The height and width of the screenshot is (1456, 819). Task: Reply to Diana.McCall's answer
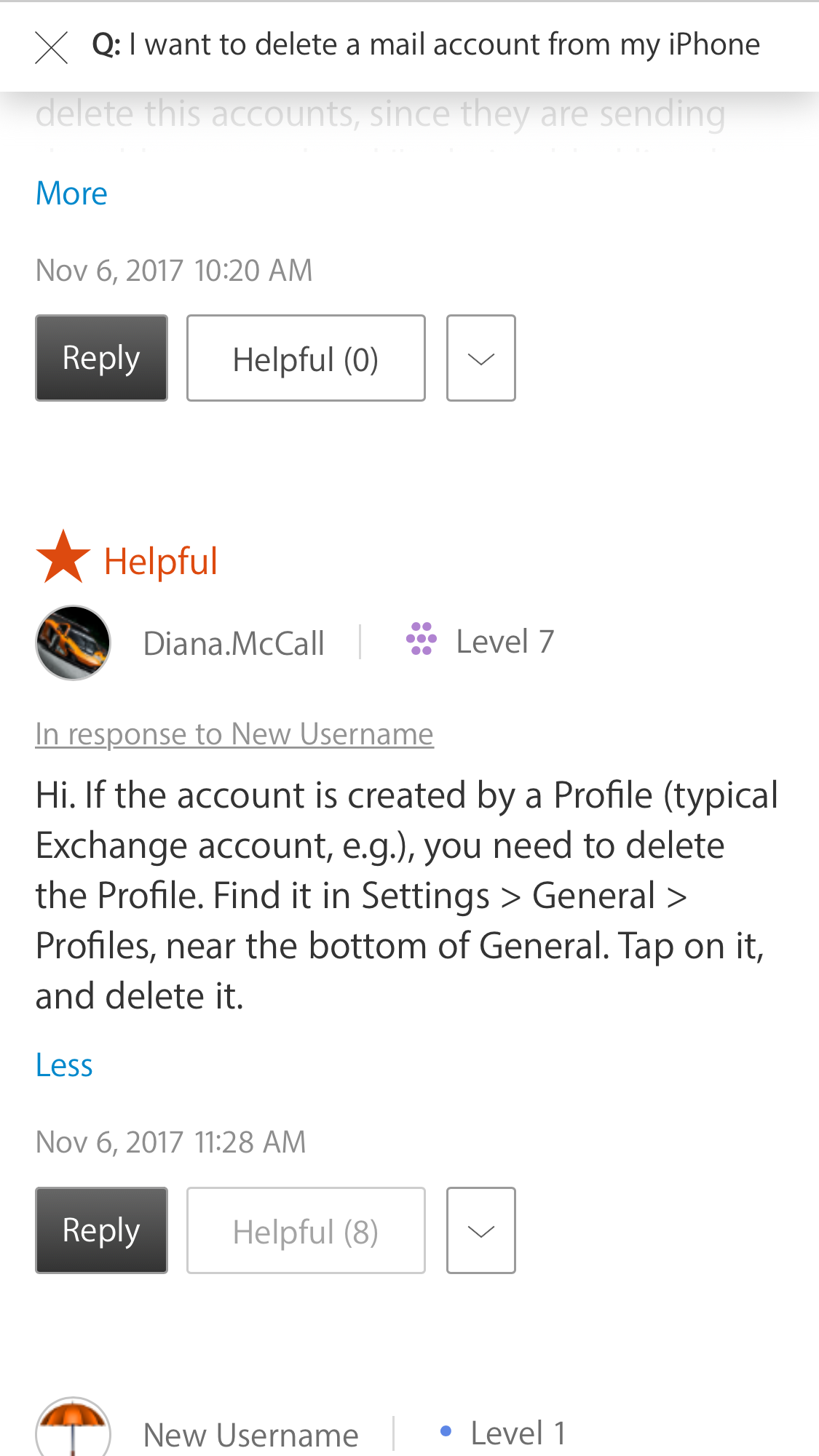pos(101,1230)
